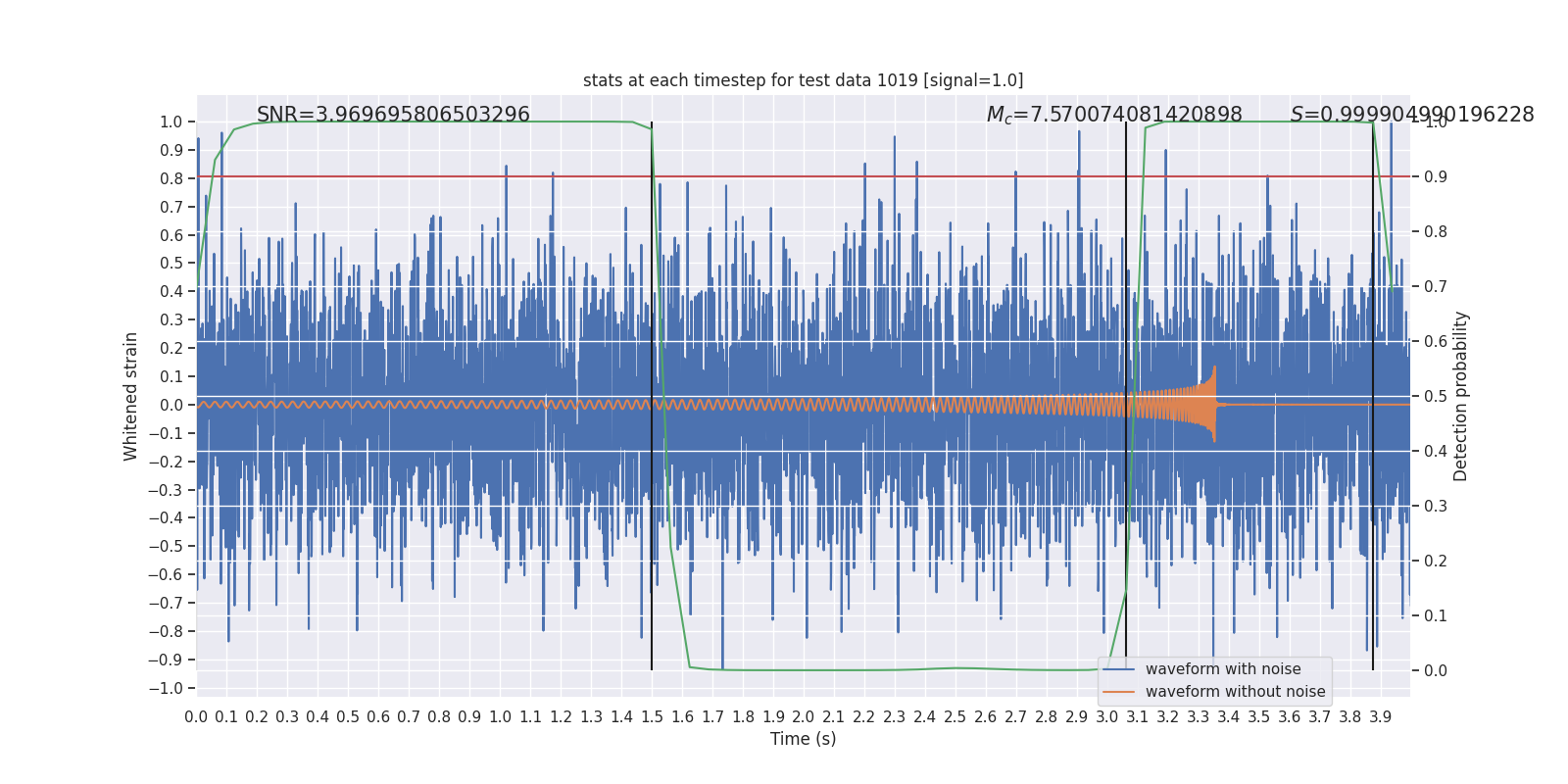This screenshot has height=784, width=1568.
Task: Click the −0.7 tick on the whitened strain axis
Action: (x=166, y=604)
